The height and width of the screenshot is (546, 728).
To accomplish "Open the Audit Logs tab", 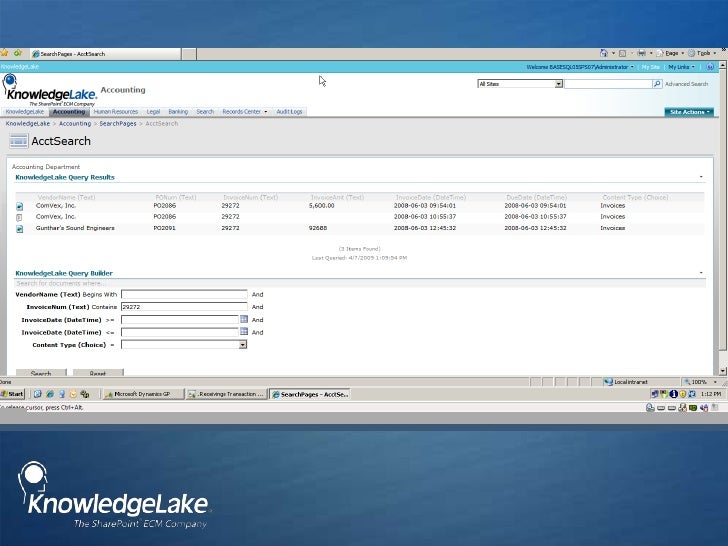I will point(289,112).
